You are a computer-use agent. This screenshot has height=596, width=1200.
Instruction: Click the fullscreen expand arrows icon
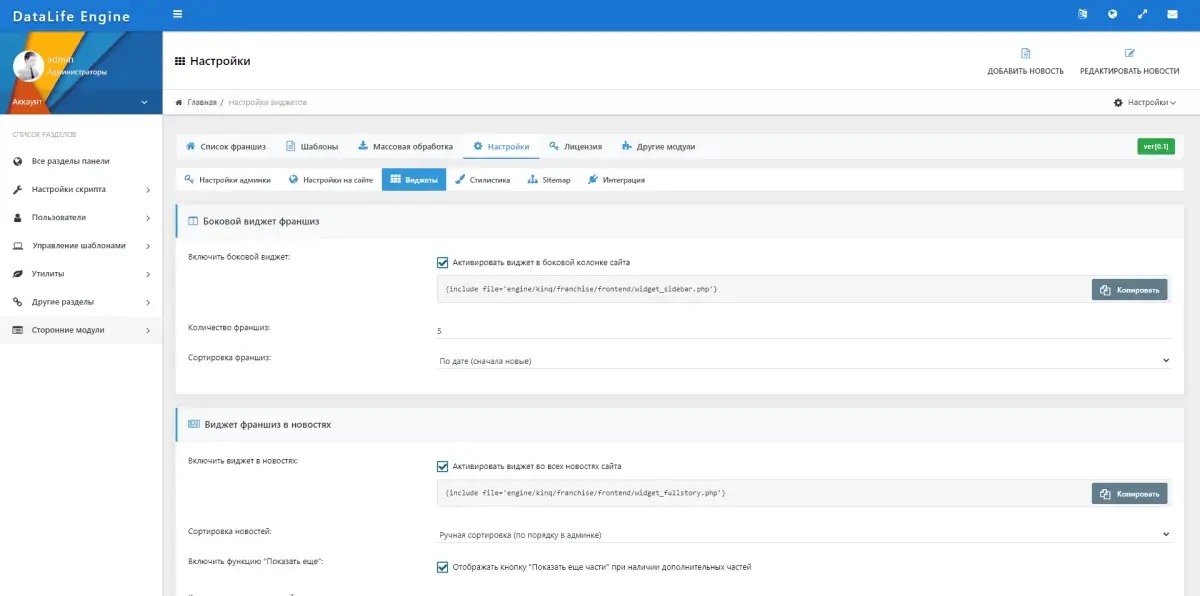point(1142,14)
